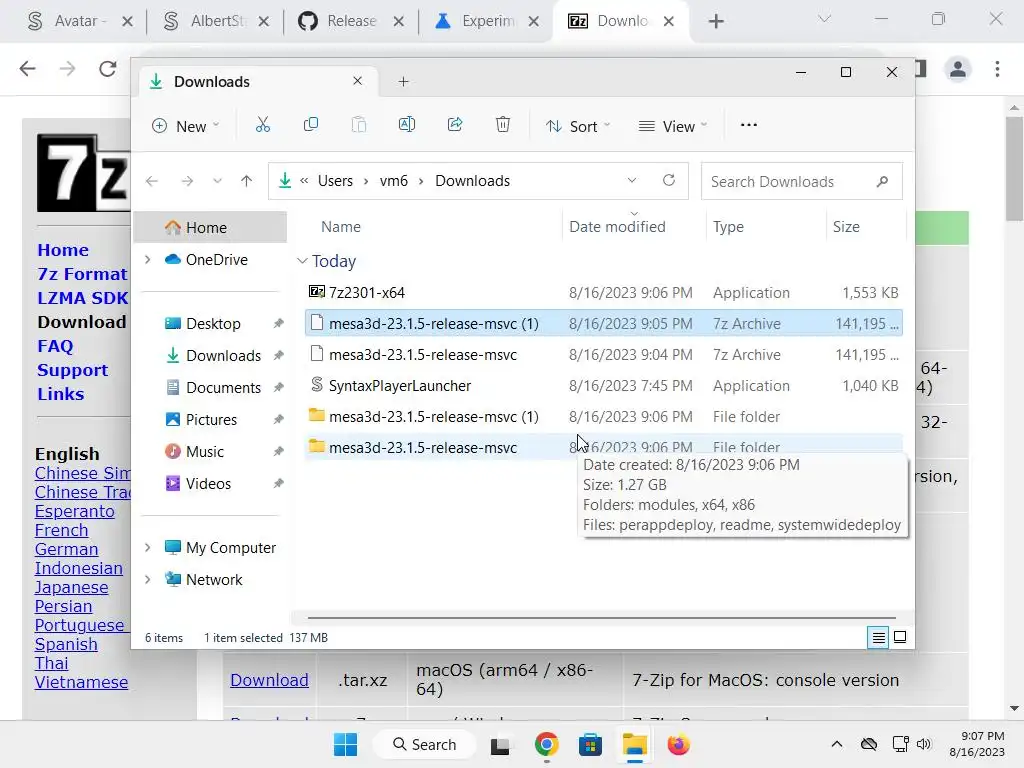Click the Chrome page vertical scrollbar
The image size is (1024, 768).
(1014, 170)
